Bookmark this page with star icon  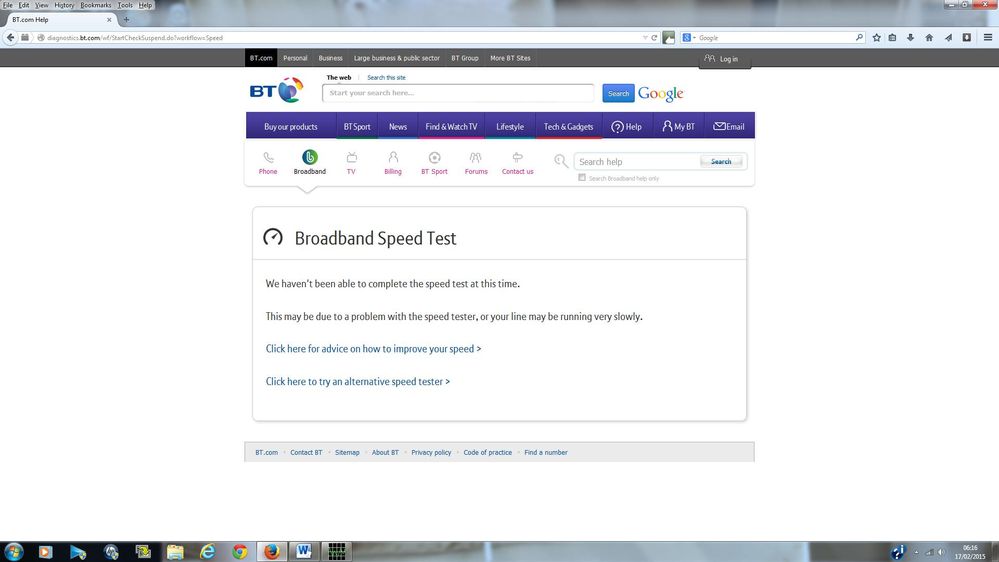(877, 38)
